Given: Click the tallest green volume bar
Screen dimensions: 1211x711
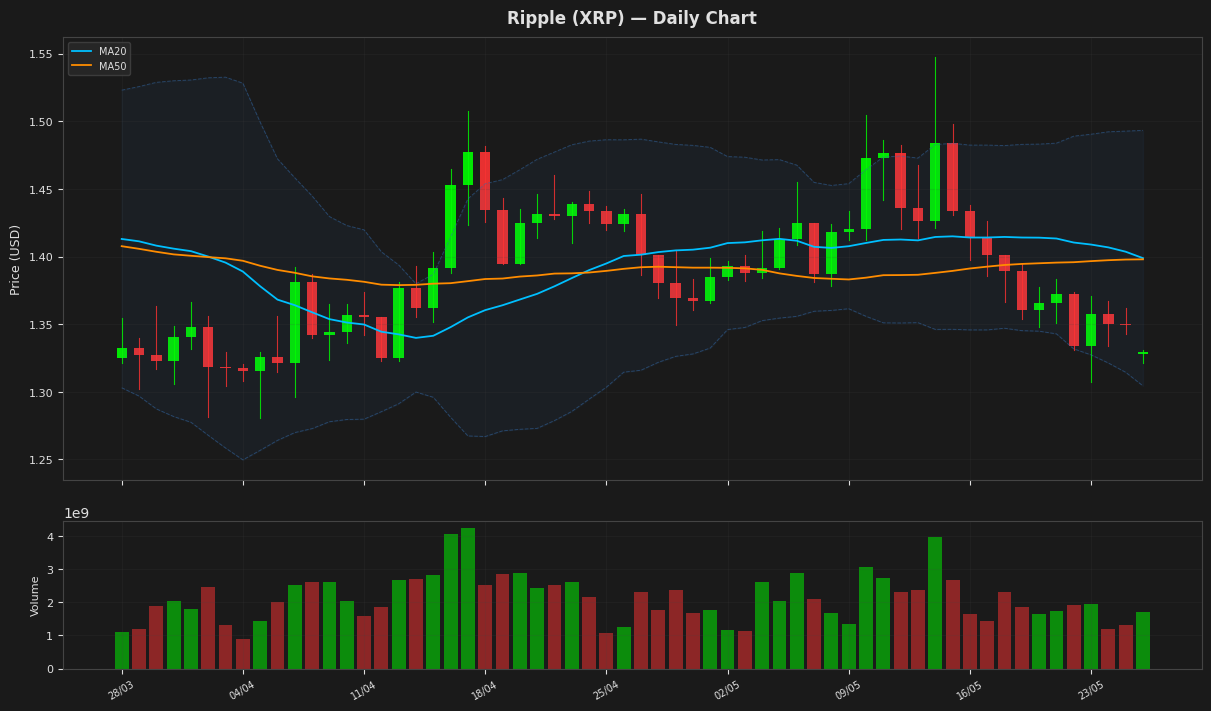Looking at the screenshot, I should point(468,599).
